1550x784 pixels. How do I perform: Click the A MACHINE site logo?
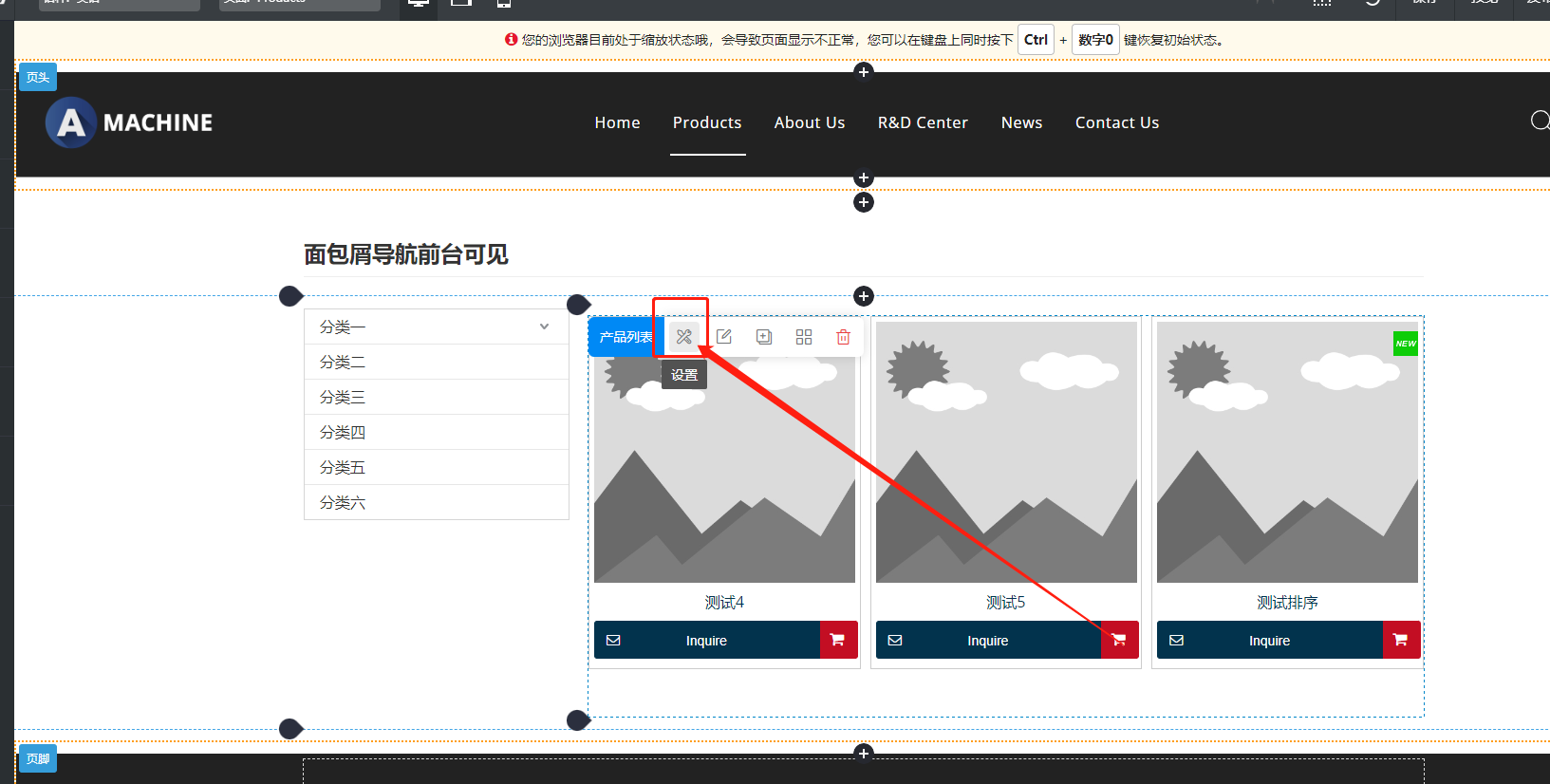(130, 122)
